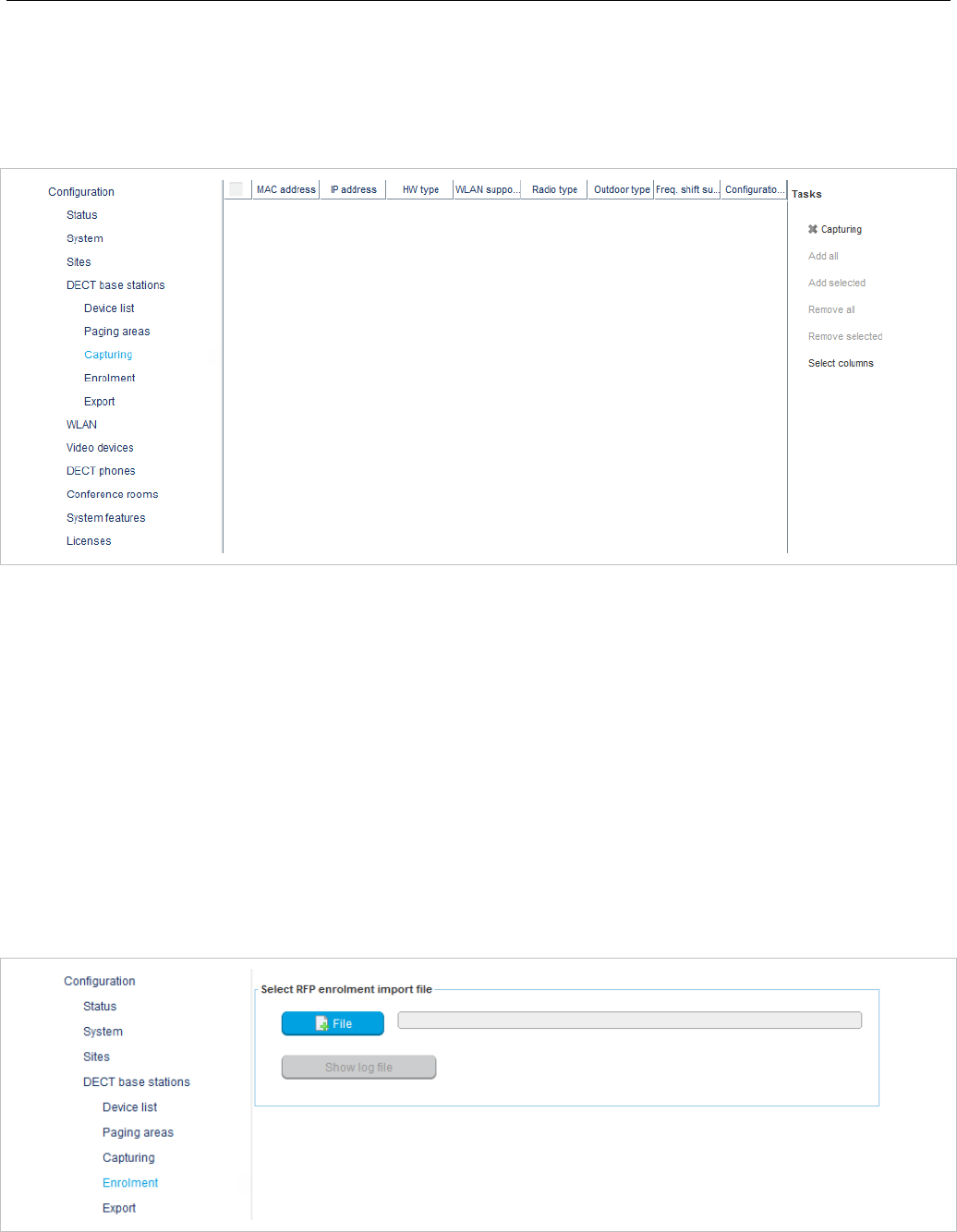The width and height of the screenshot is (957, 1232).
Task: Open the Video devices menu entry
Action: pos(100,448)
